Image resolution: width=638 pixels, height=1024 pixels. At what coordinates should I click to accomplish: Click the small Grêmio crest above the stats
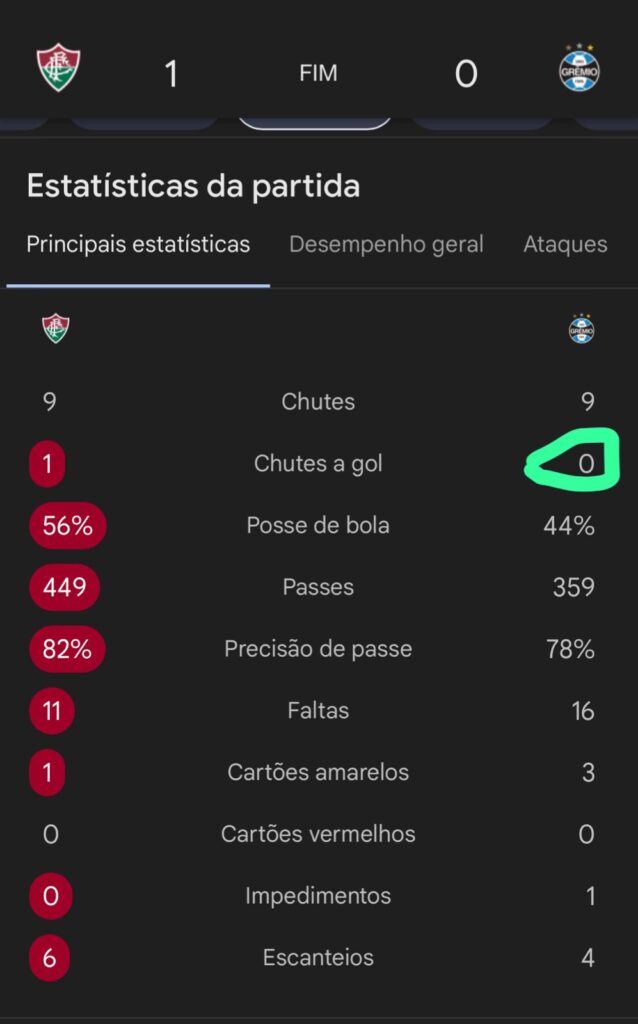(x=582, y=328)
